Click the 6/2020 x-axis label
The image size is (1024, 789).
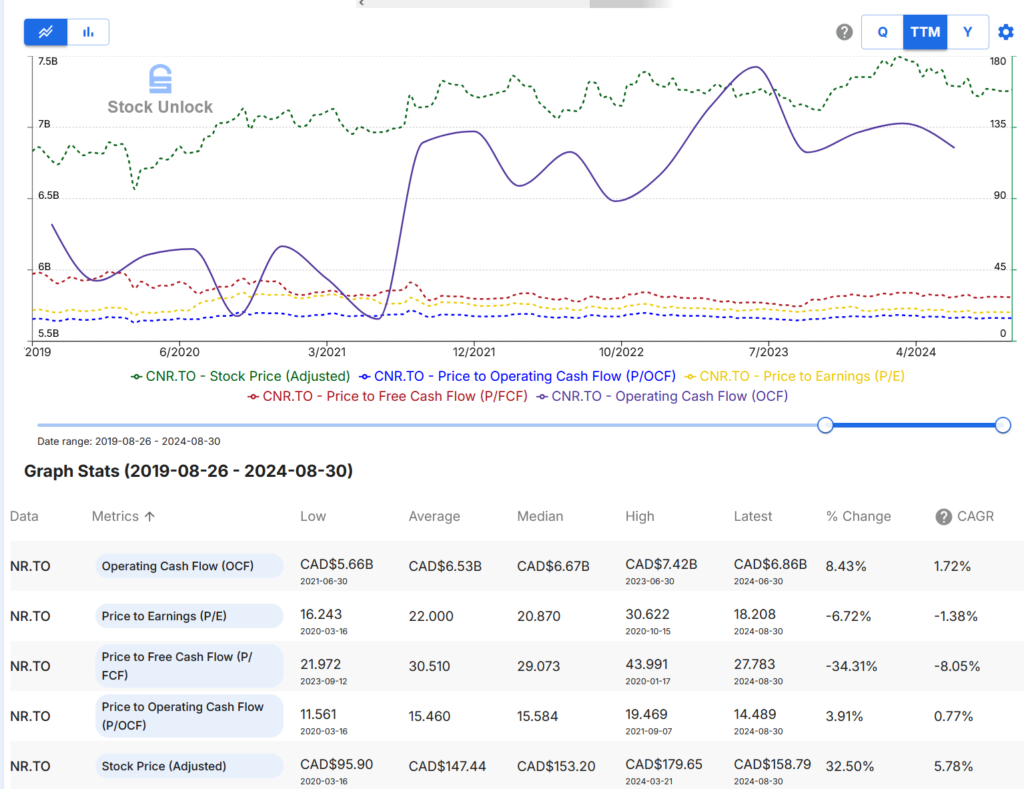click(x=179, y=352)
